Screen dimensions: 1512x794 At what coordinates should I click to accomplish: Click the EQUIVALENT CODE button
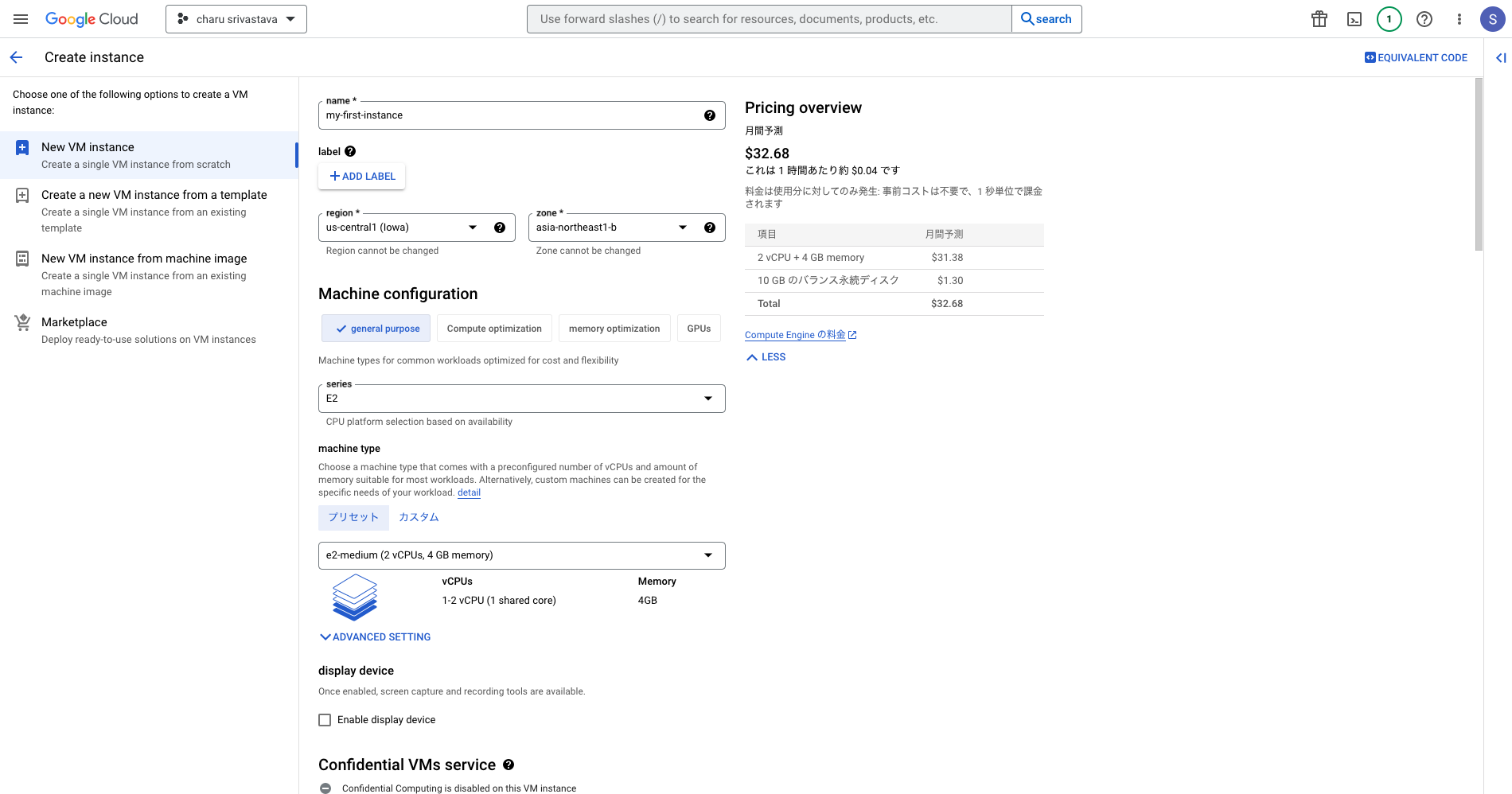coord(1416,56)
